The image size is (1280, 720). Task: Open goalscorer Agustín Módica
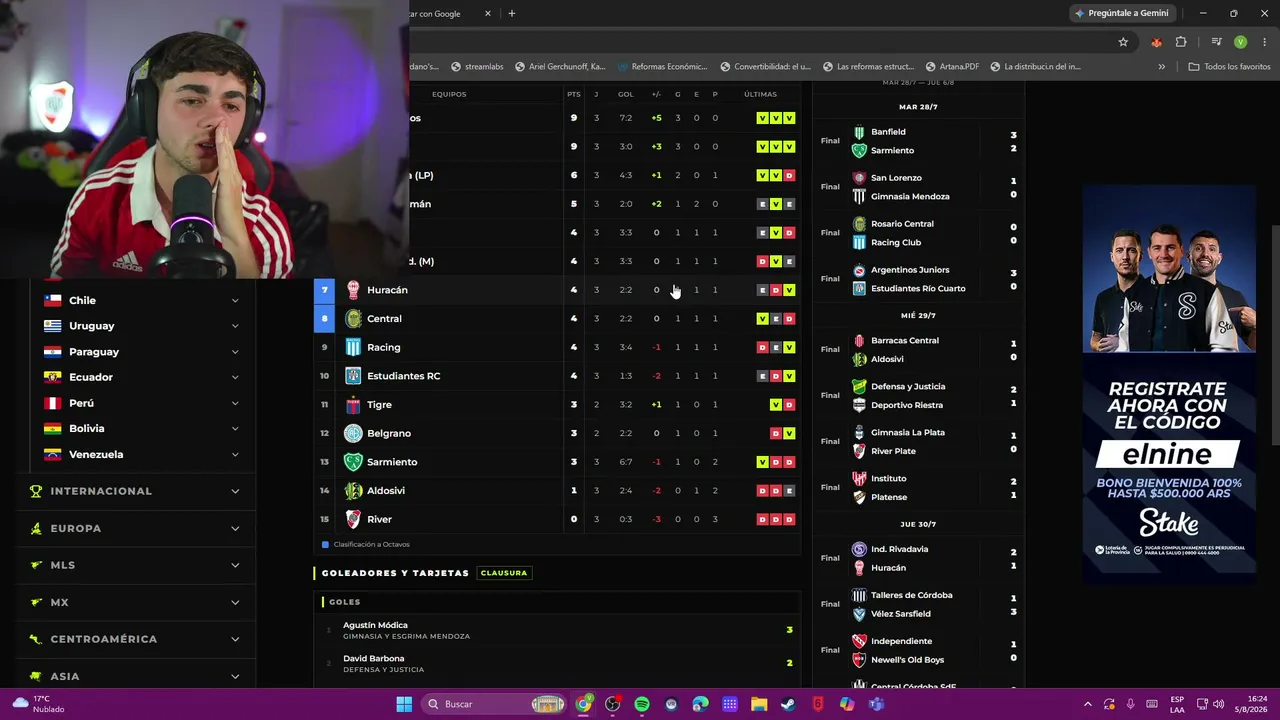click(375, 625)
